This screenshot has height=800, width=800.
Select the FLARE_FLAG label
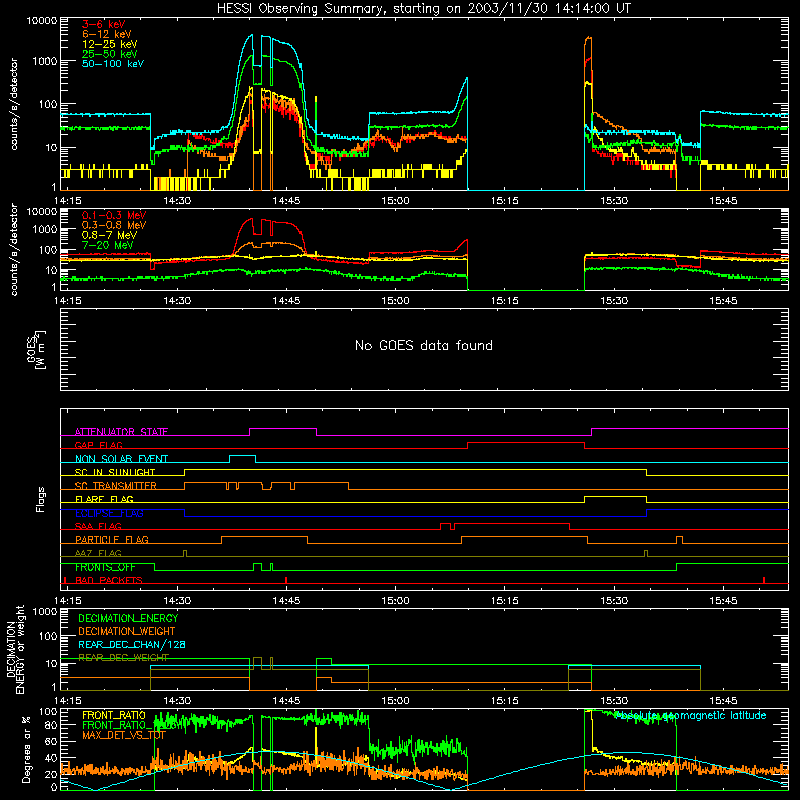(x=104, y=499)
